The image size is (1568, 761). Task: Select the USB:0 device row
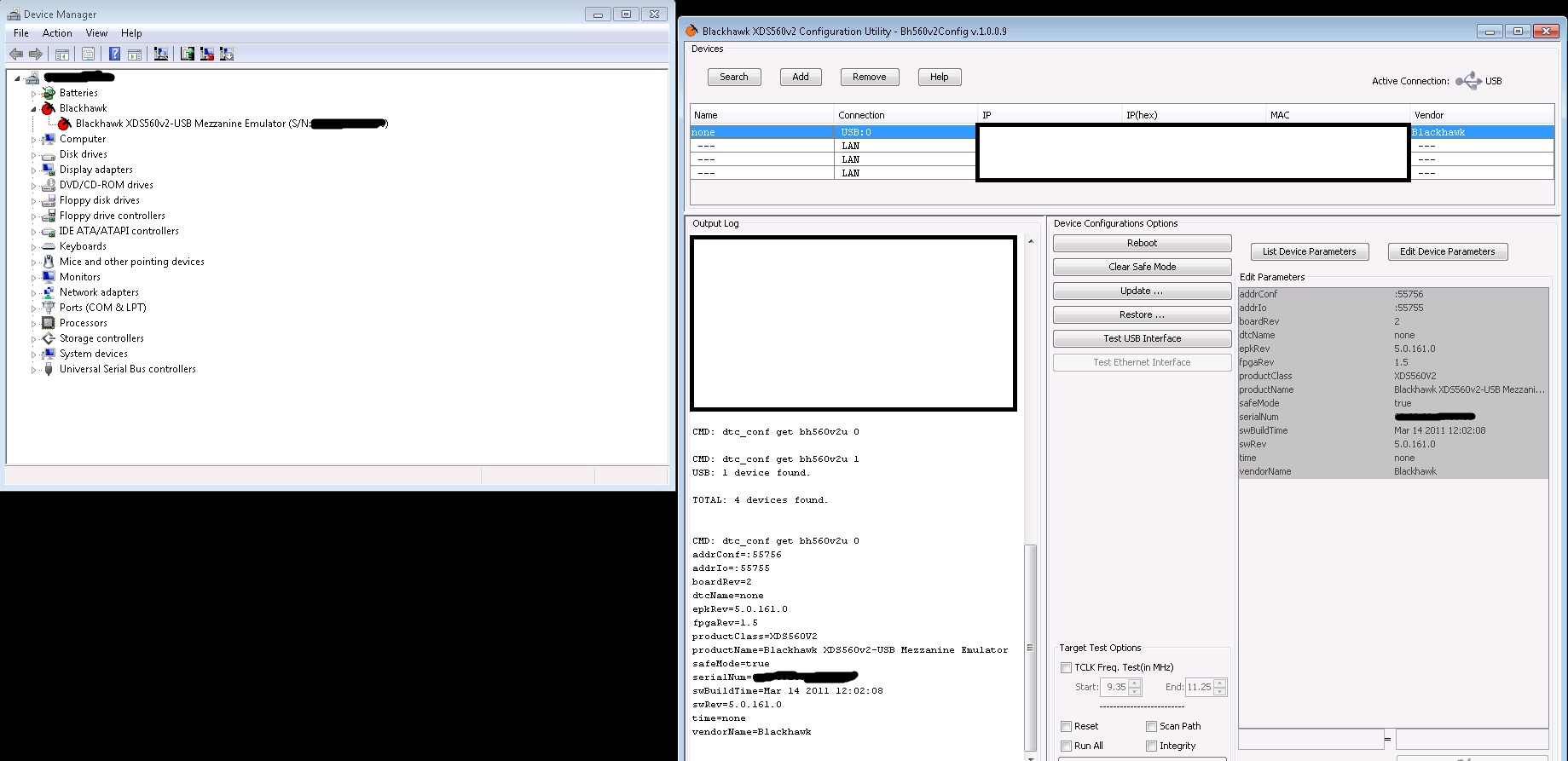click(x=1122, y=132)
